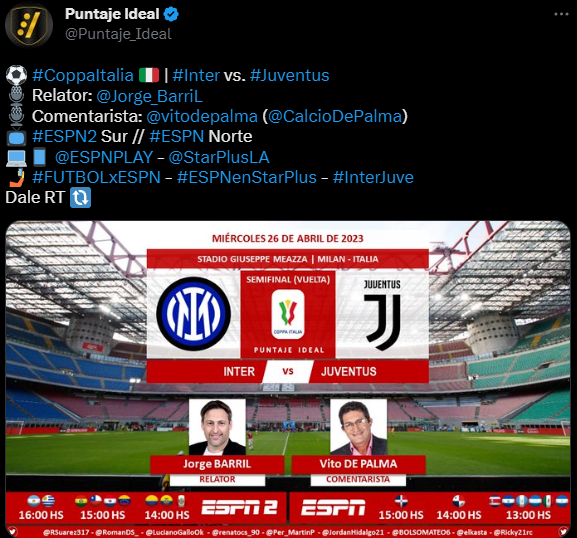Visit the @ESPNPLAY mention

104,157
